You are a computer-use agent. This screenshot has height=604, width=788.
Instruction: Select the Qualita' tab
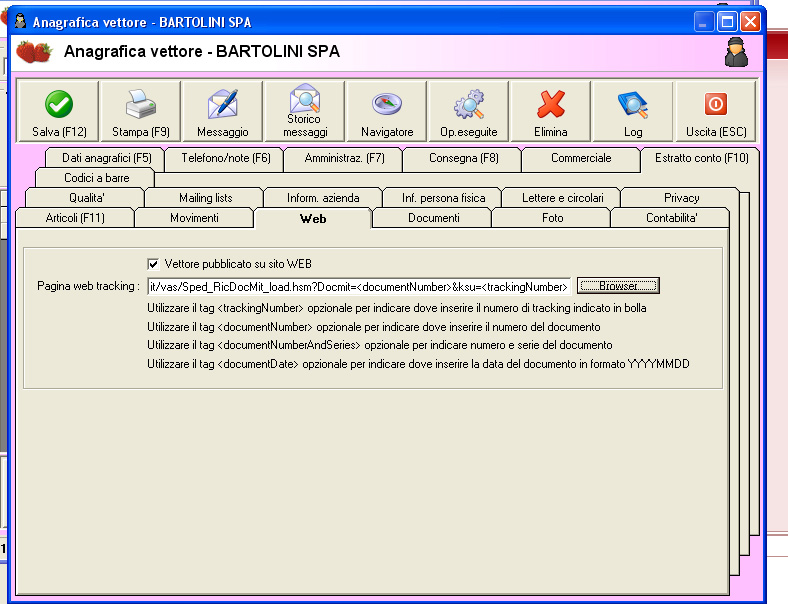[x=86, y=197]
